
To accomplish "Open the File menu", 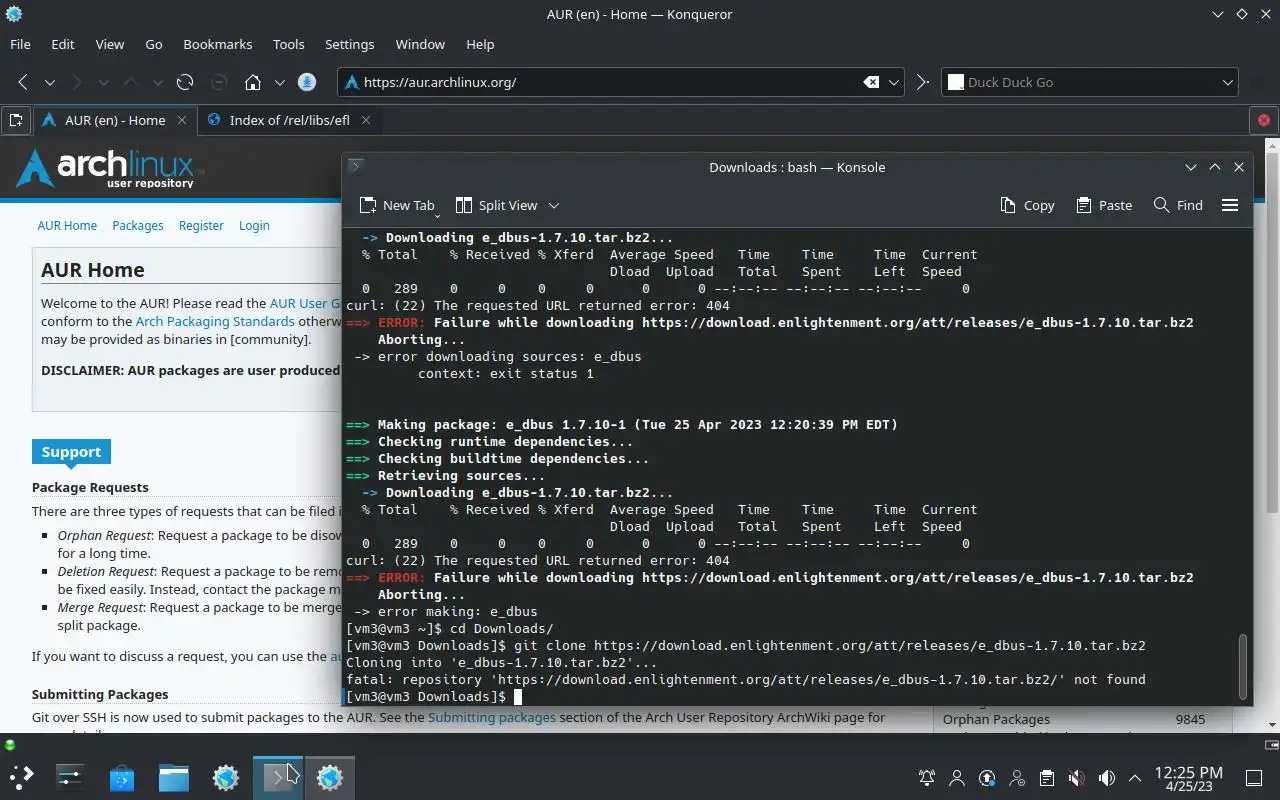I will click(x=20, y=44).
